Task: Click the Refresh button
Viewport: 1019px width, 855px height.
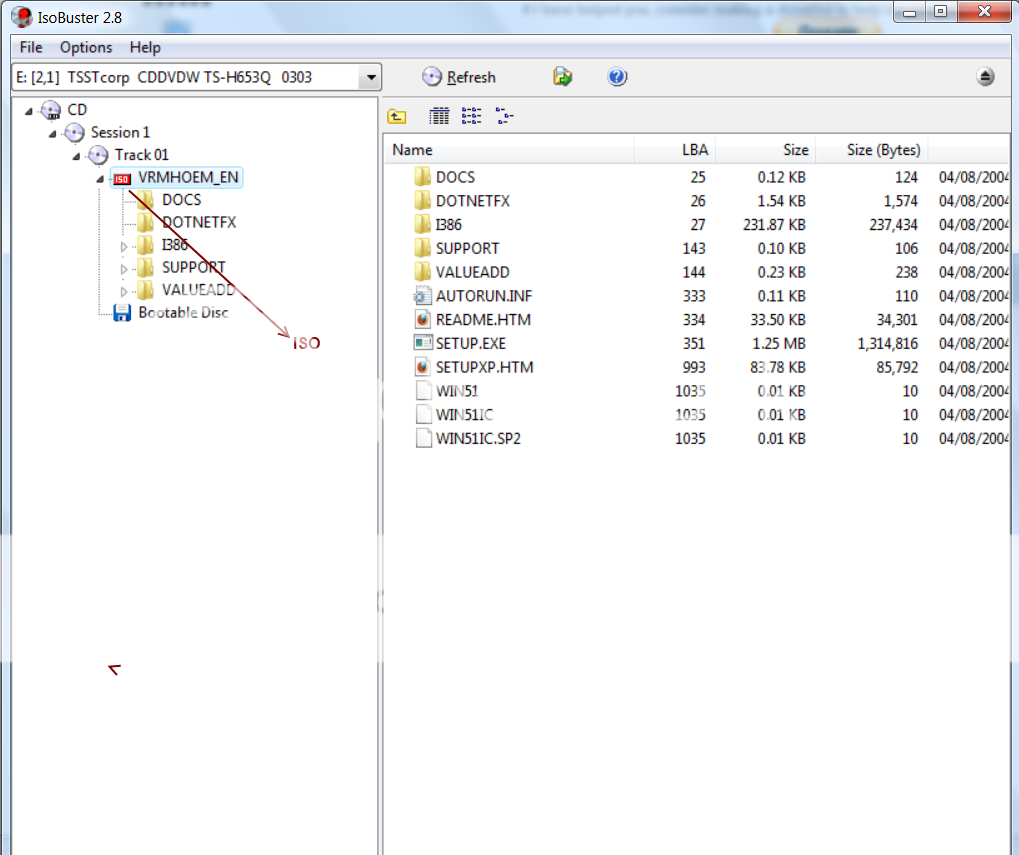Action: [460, 77]
